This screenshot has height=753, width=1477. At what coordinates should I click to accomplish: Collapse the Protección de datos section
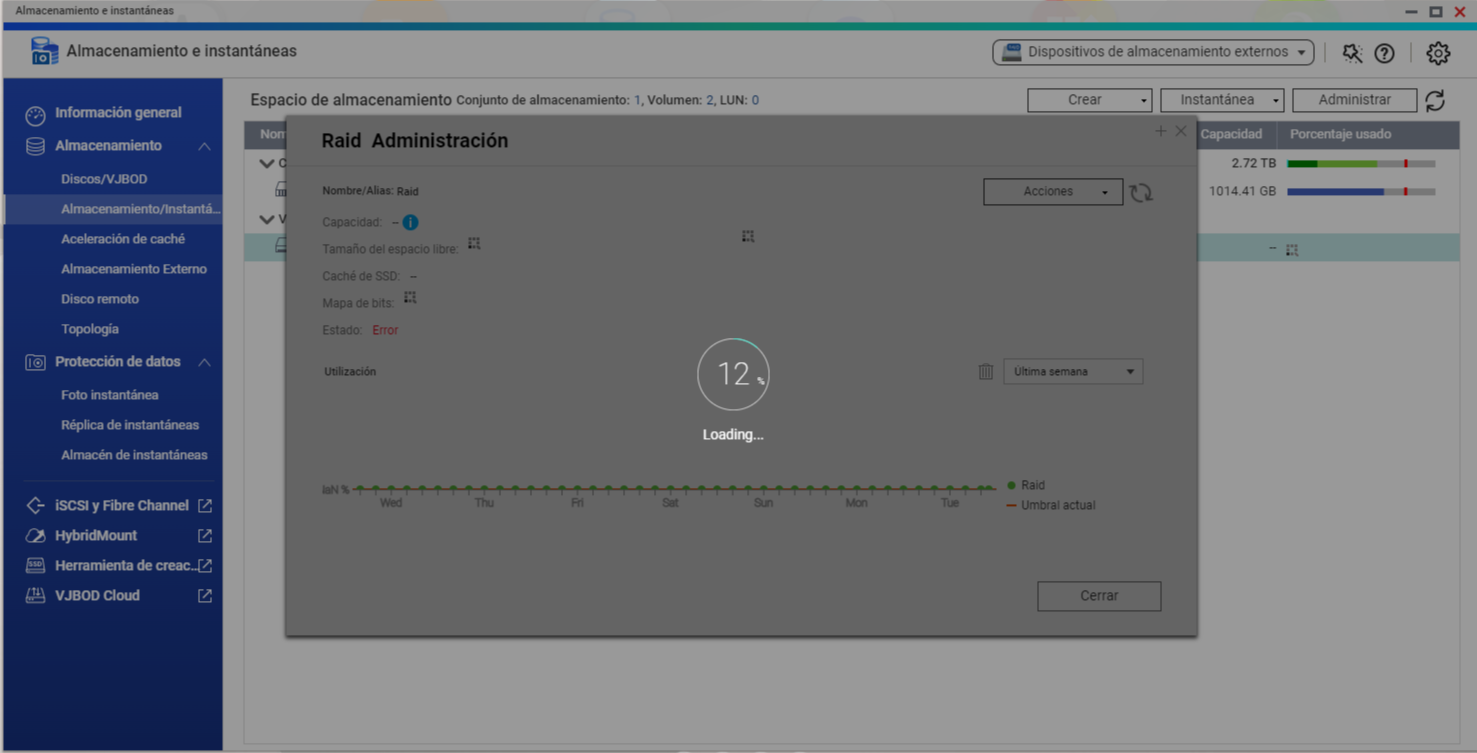[x=204, y=362]
